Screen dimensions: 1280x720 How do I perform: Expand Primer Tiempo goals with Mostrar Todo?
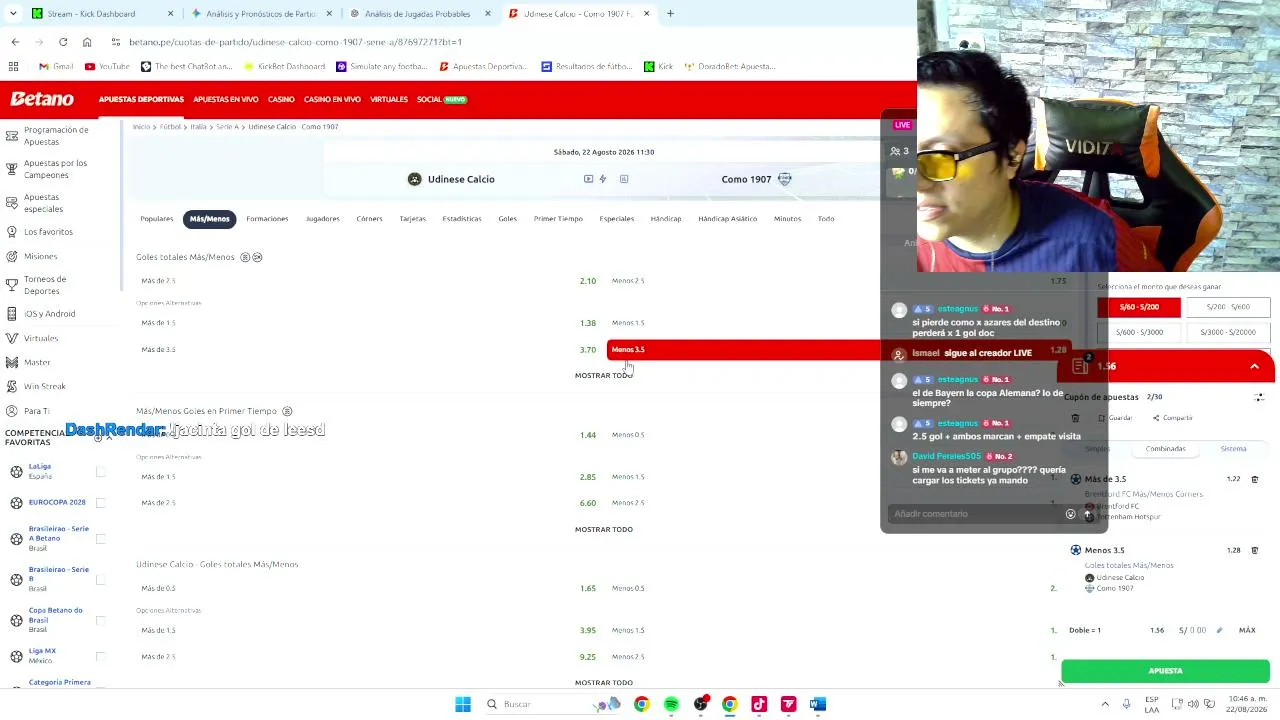[x=604, y=529]
